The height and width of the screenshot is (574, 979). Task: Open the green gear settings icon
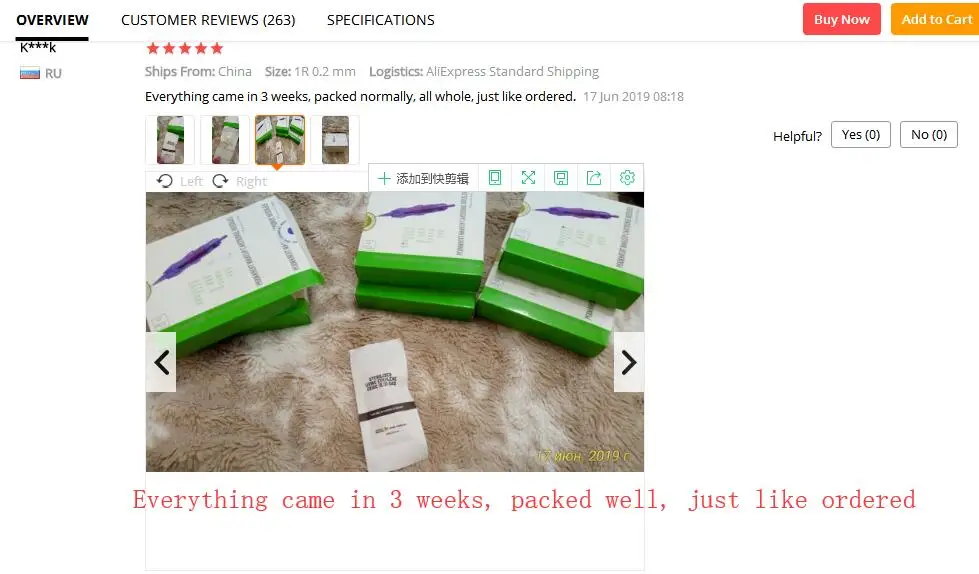627,178
